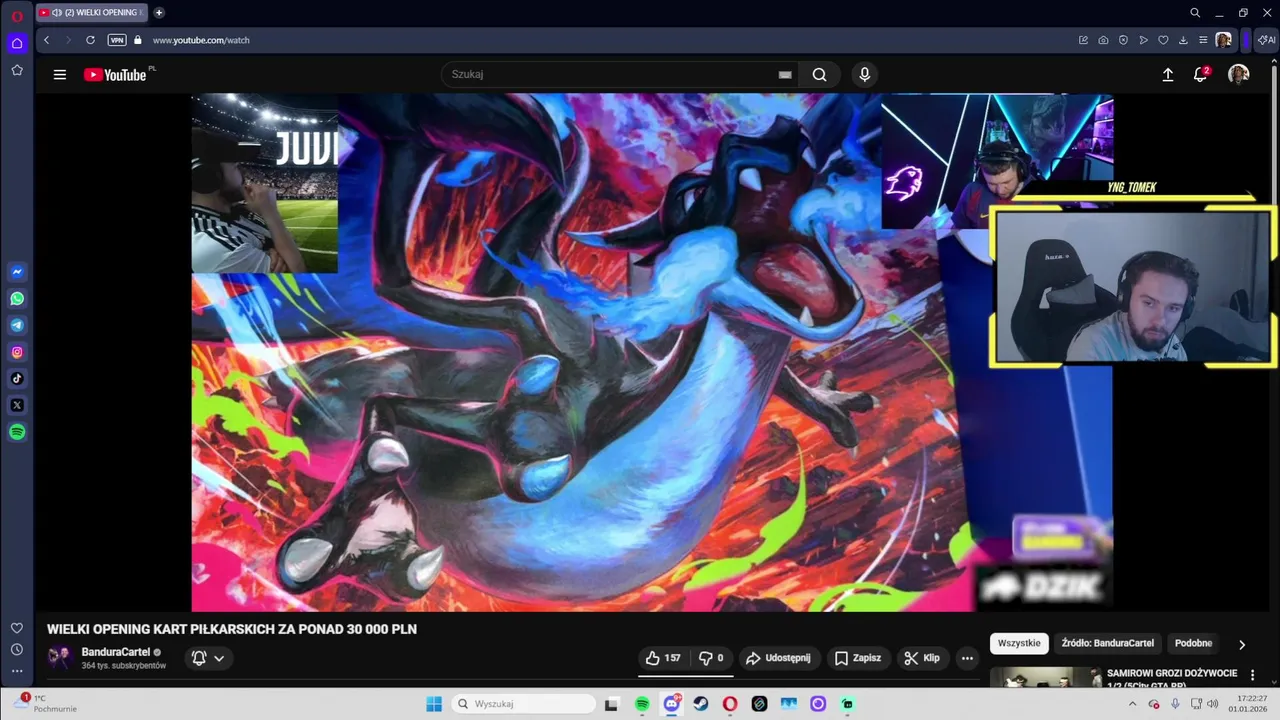Select the Źródło: BanduraCartel filter chip
Screen dimensions: 1280x720
pyautogui.click(x=1107, y=643)
